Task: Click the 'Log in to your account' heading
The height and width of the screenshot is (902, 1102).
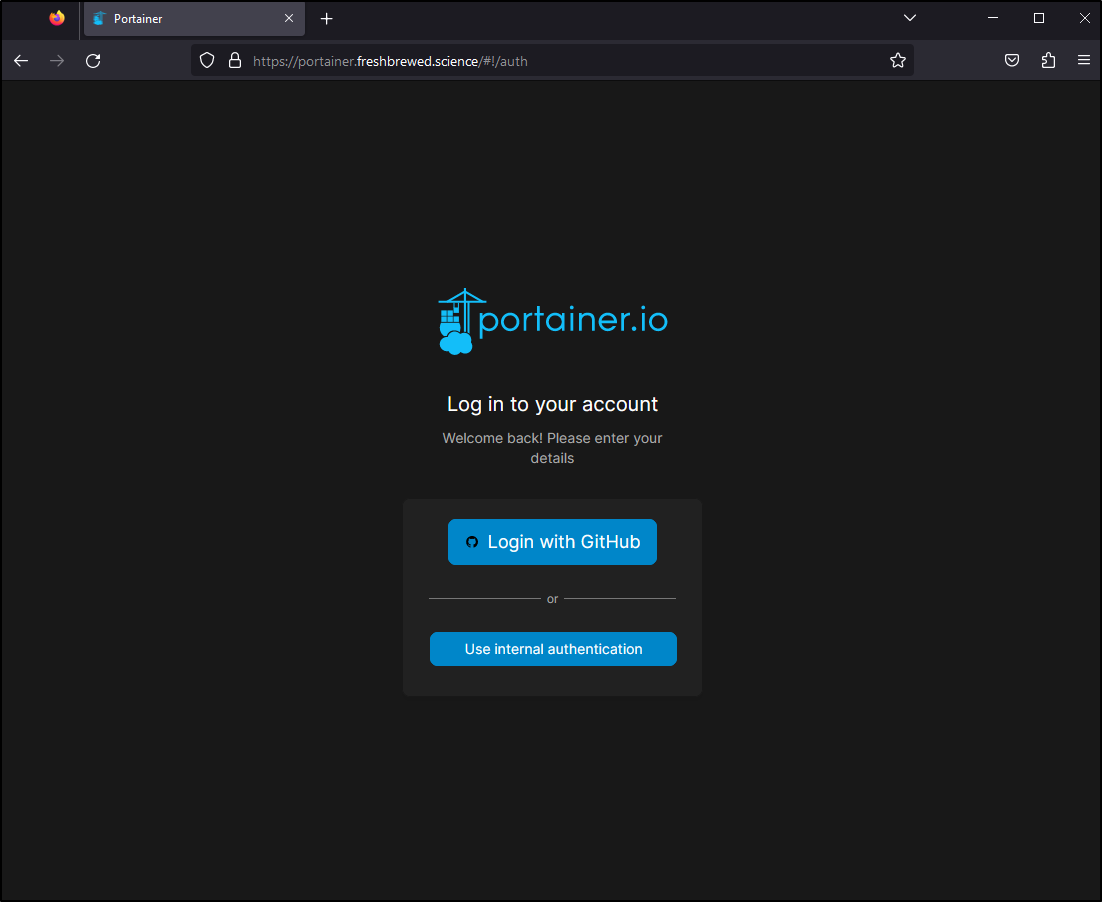Action: [552, 404]
